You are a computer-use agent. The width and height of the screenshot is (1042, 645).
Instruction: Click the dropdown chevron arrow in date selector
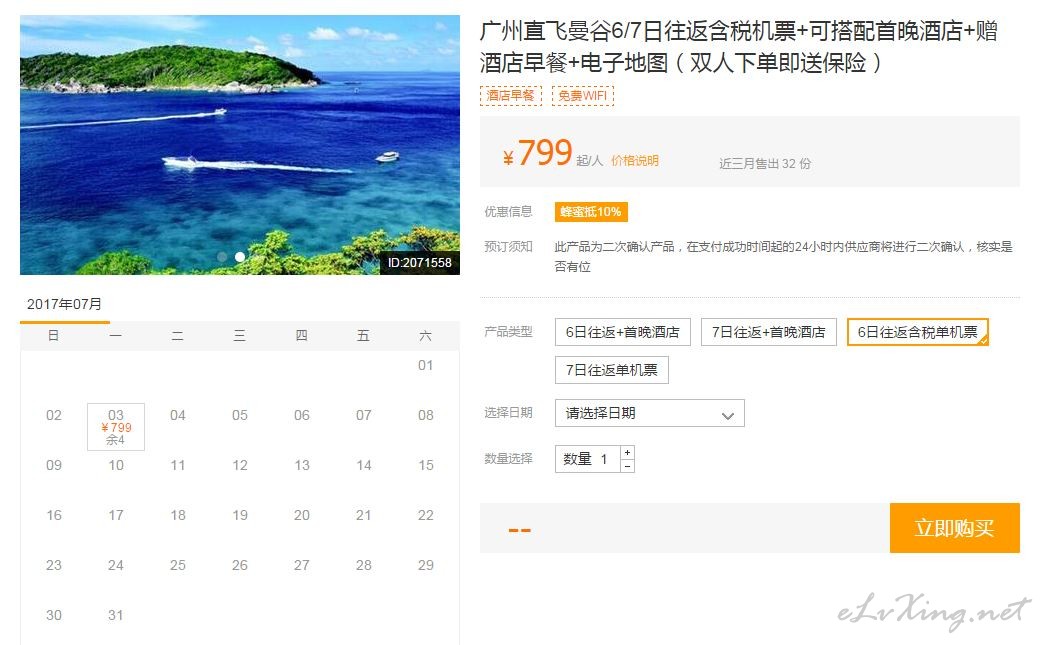728,416
